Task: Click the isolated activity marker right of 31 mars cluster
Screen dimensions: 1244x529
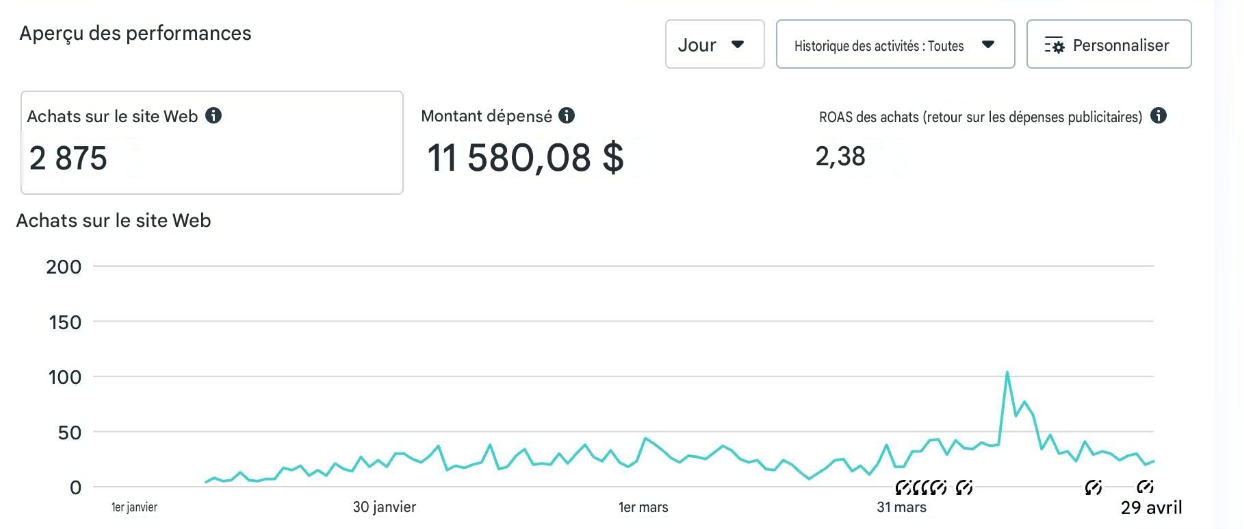Action: click(x=964, y=487)
